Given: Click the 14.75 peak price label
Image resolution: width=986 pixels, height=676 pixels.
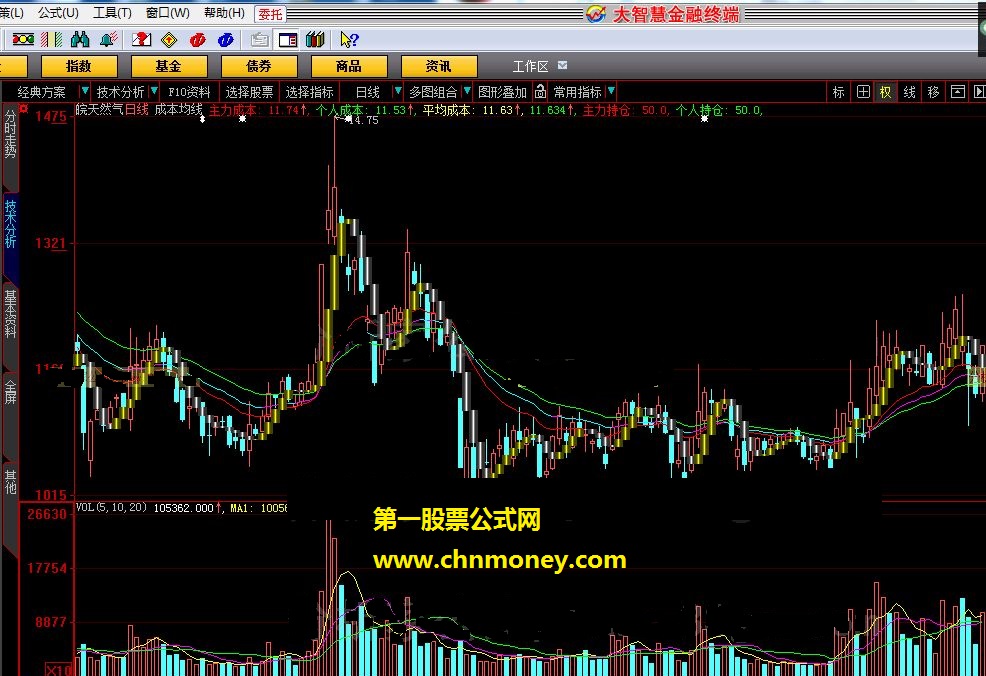Looking at the screenshot, I should pyautogui.click(x=363, y=120).
